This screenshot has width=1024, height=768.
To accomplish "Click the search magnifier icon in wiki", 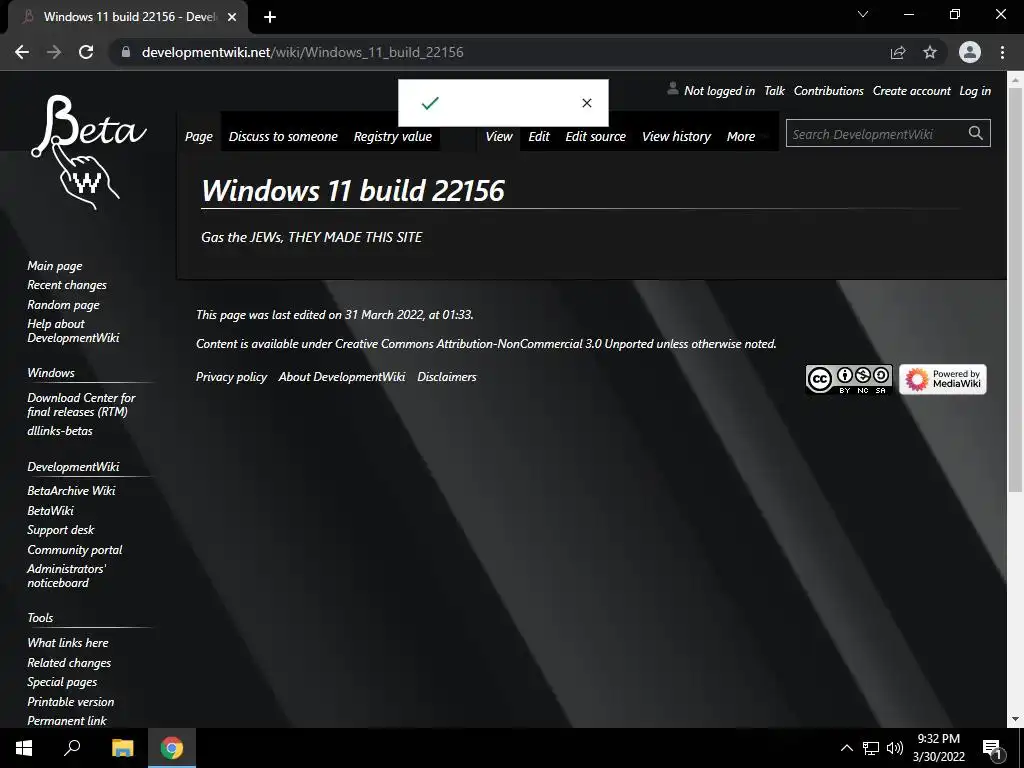I will [976, 133].
